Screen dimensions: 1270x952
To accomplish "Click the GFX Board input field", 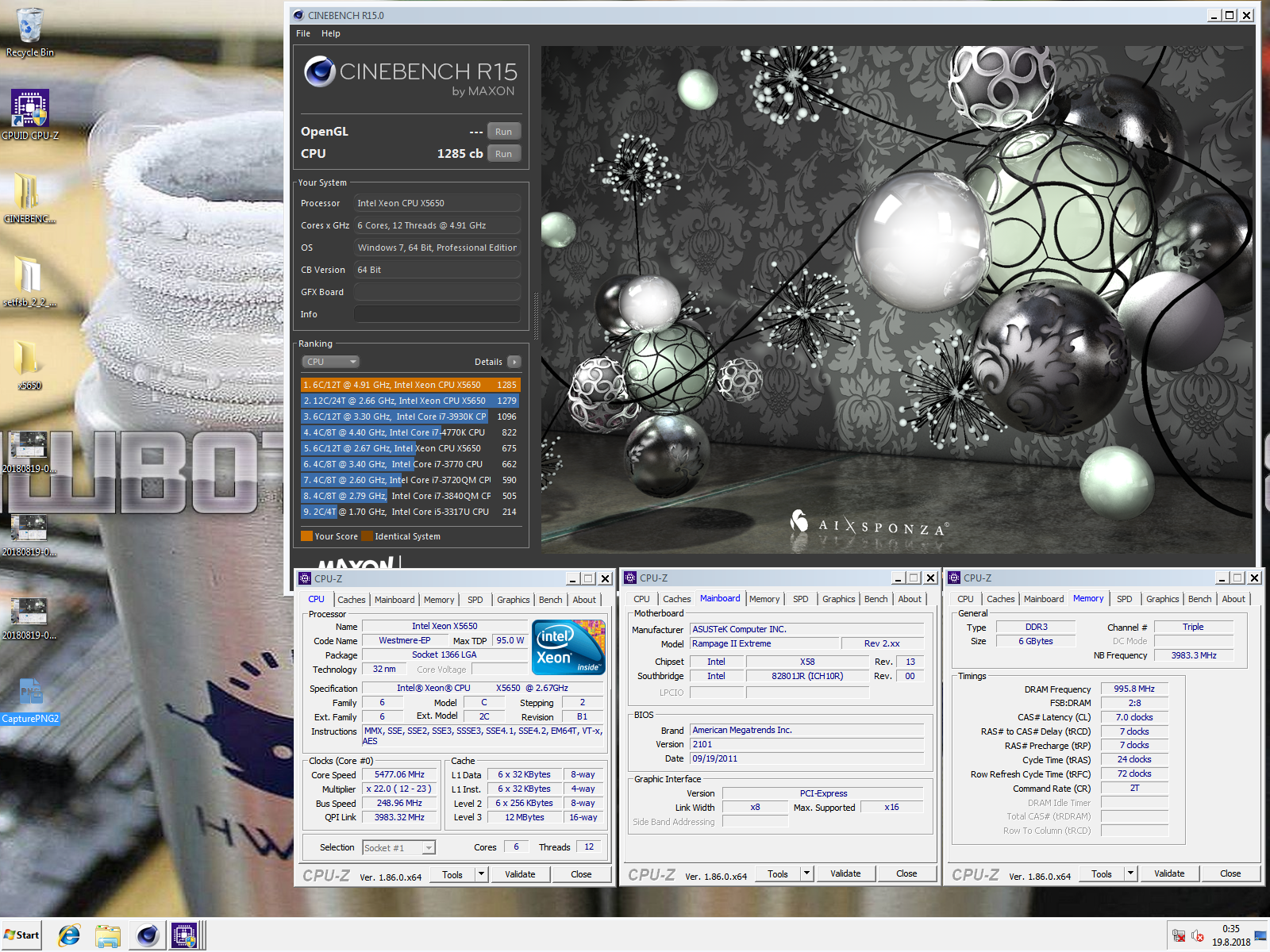I will pos(437,292).
